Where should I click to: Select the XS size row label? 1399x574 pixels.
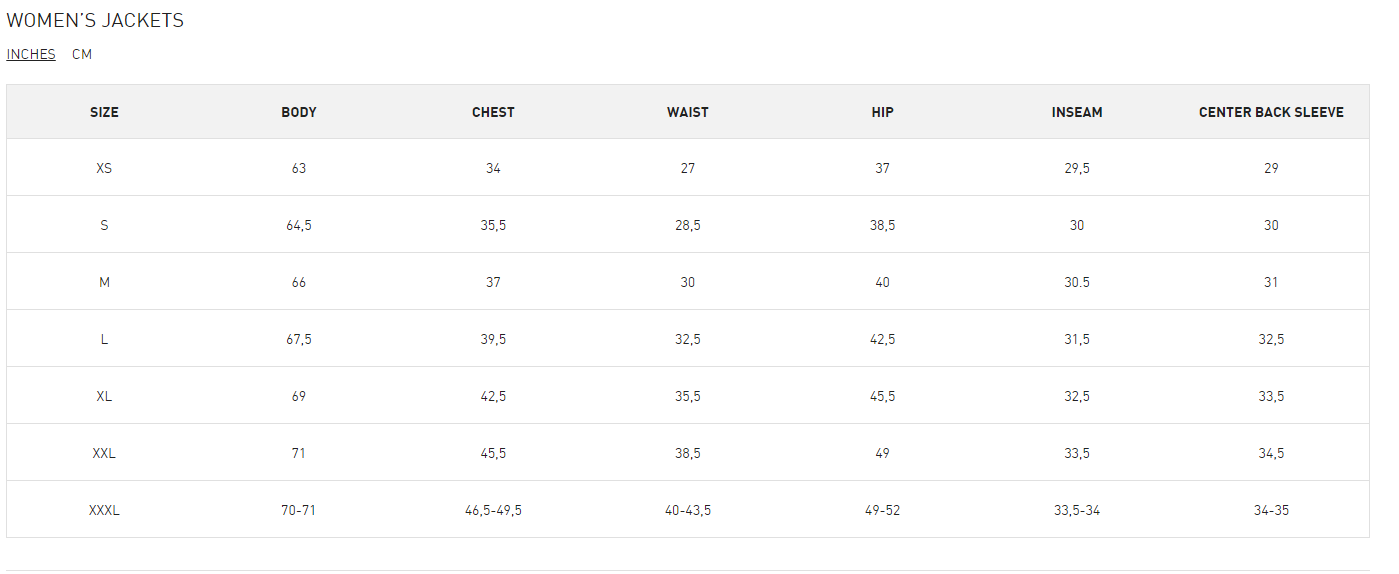104,168
